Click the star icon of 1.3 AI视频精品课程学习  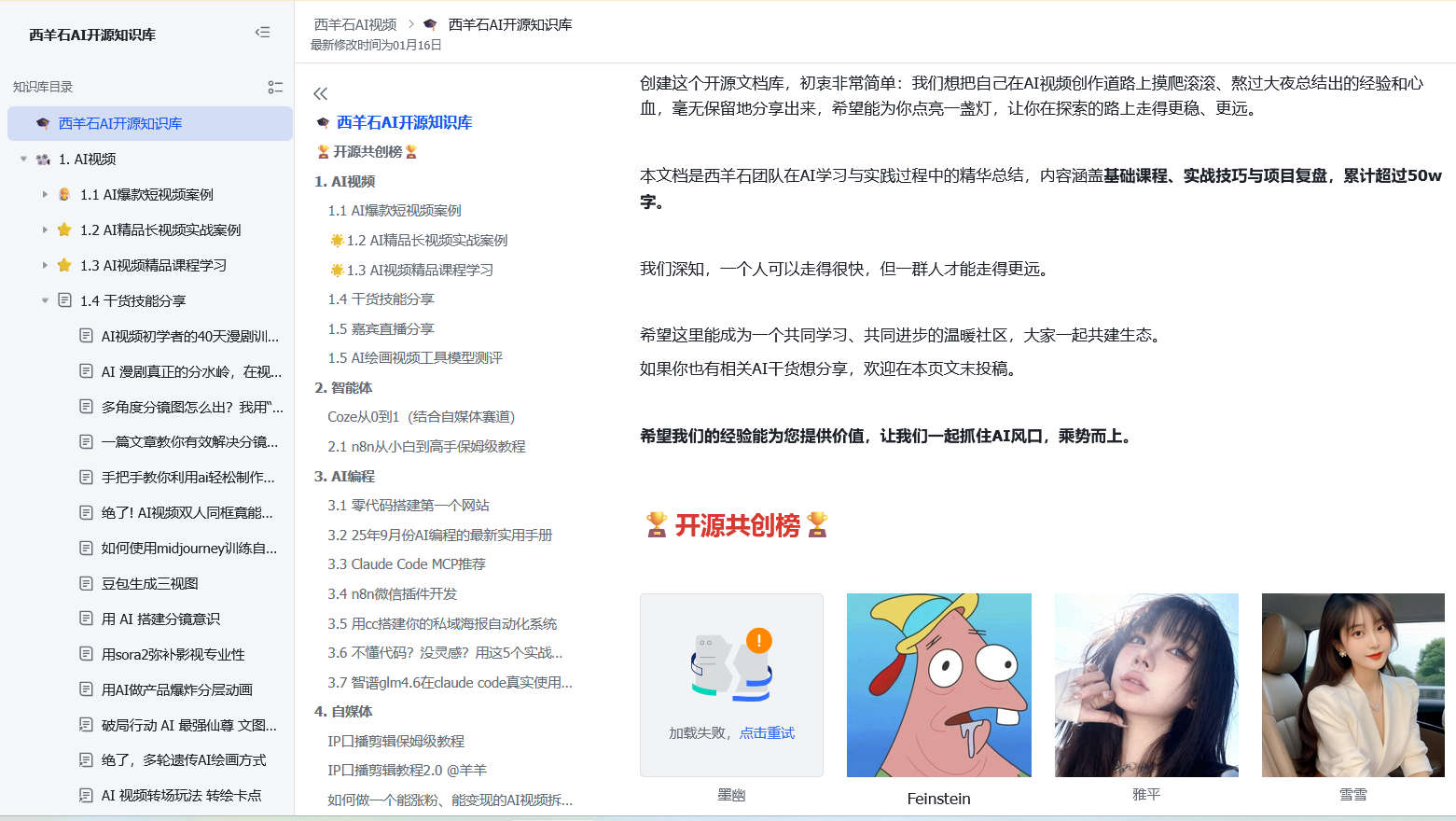[64, 265]
